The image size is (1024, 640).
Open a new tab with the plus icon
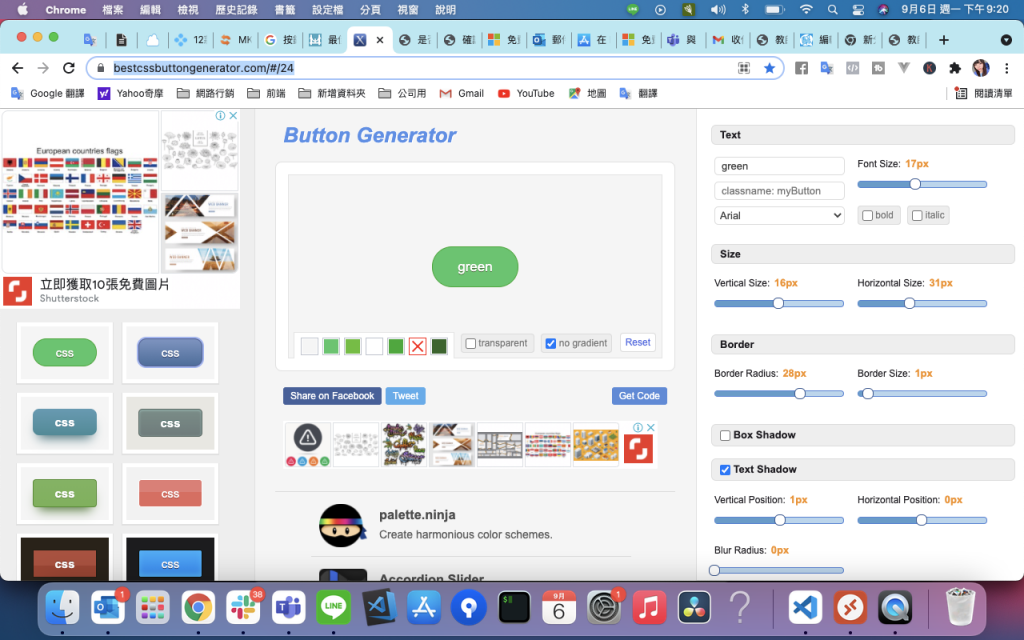[x=944, y=40]
